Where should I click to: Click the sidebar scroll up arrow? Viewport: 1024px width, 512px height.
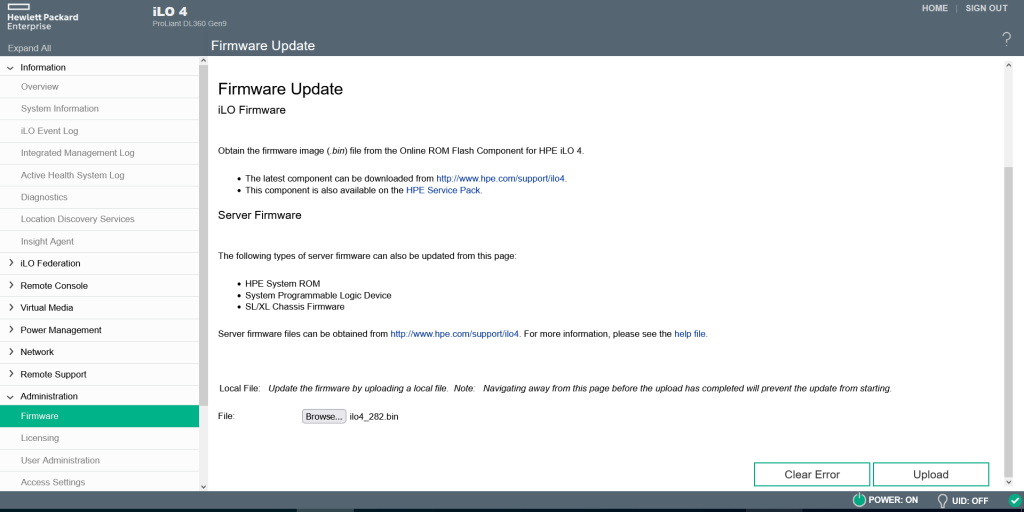[x=203, y=61]
